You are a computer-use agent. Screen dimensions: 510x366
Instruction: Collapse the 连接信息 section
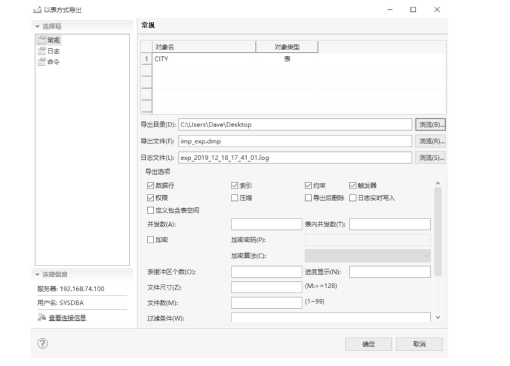(x=37, y=274)
